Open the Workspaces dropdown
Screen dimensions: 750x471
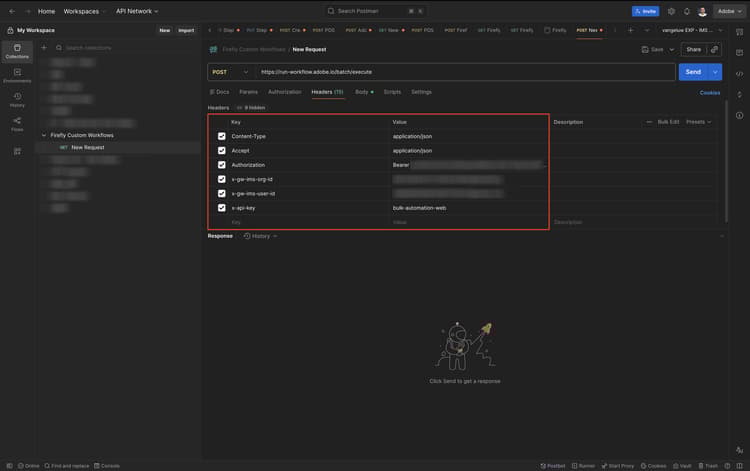84,11
